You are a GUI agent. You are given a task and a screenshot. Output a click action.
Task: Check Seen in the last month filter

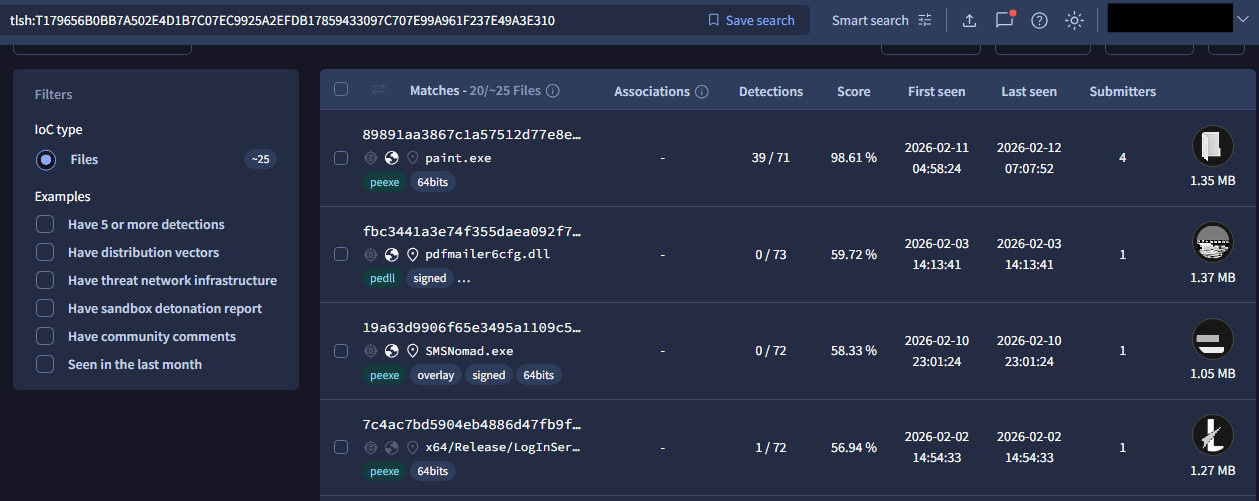click(x=45, y=365)
